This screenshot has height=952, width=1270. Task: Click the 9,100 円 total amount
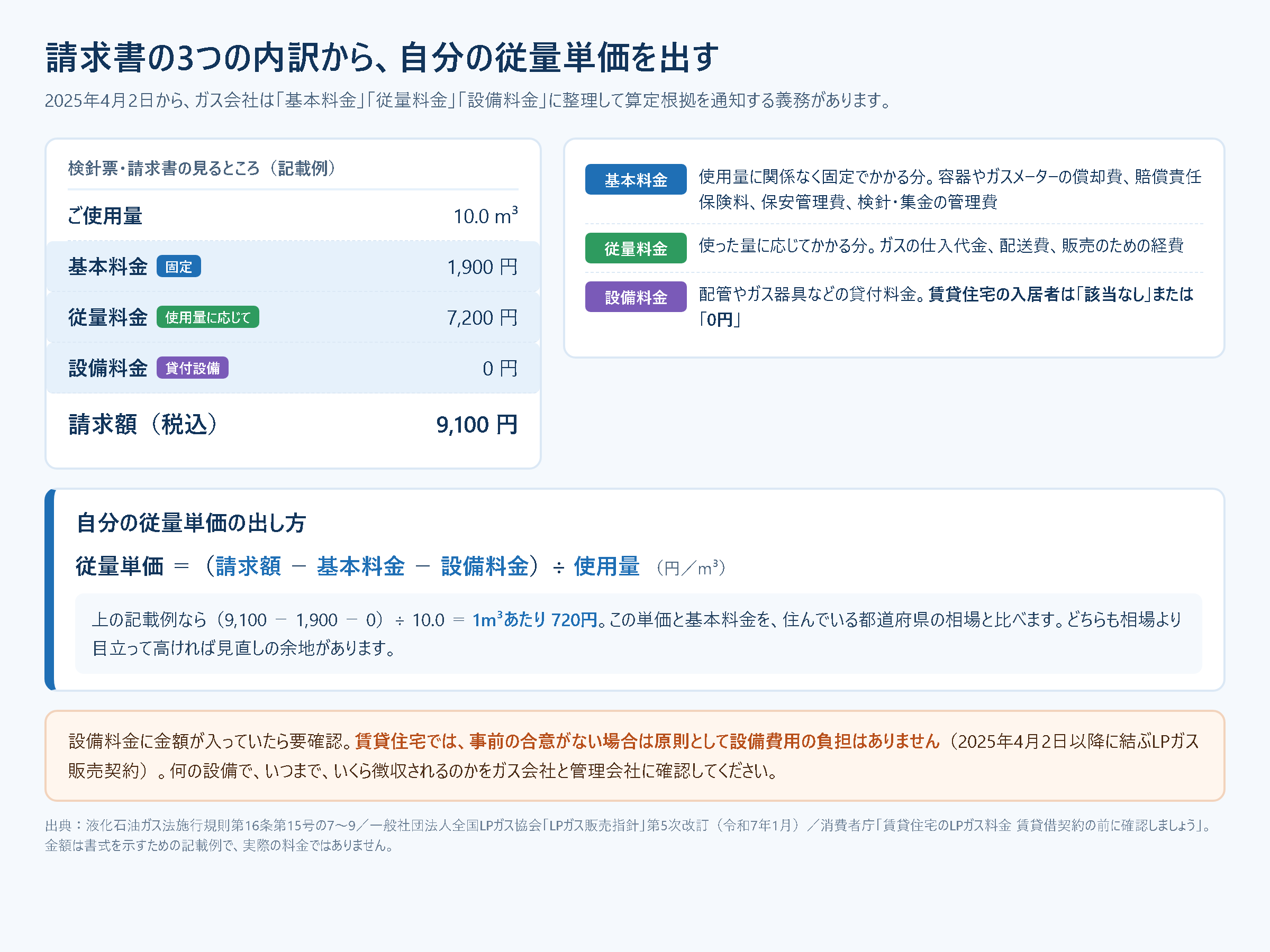(x=477, y=425)
